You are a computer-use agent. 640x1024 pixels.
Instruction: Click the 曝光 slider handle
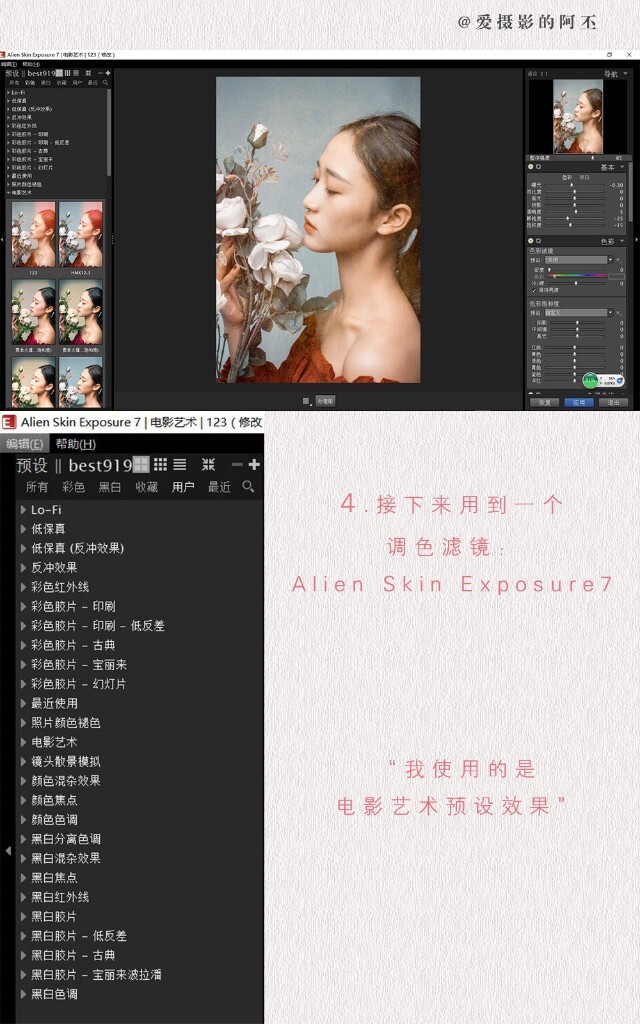(x=571, y=185)
